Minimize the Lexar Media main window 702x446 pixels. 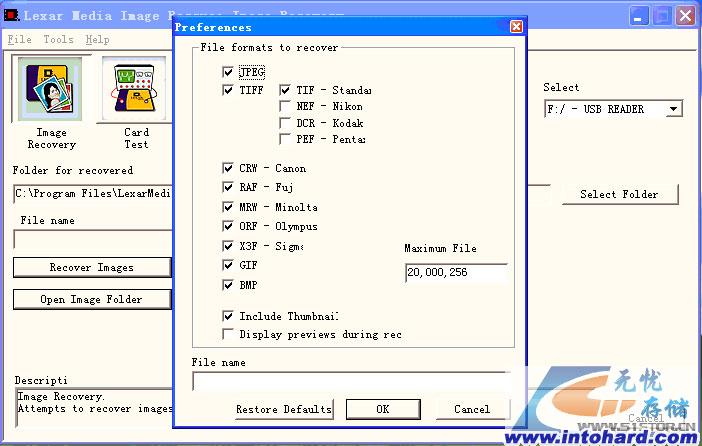pyautogui.click(x=639, y=16)
